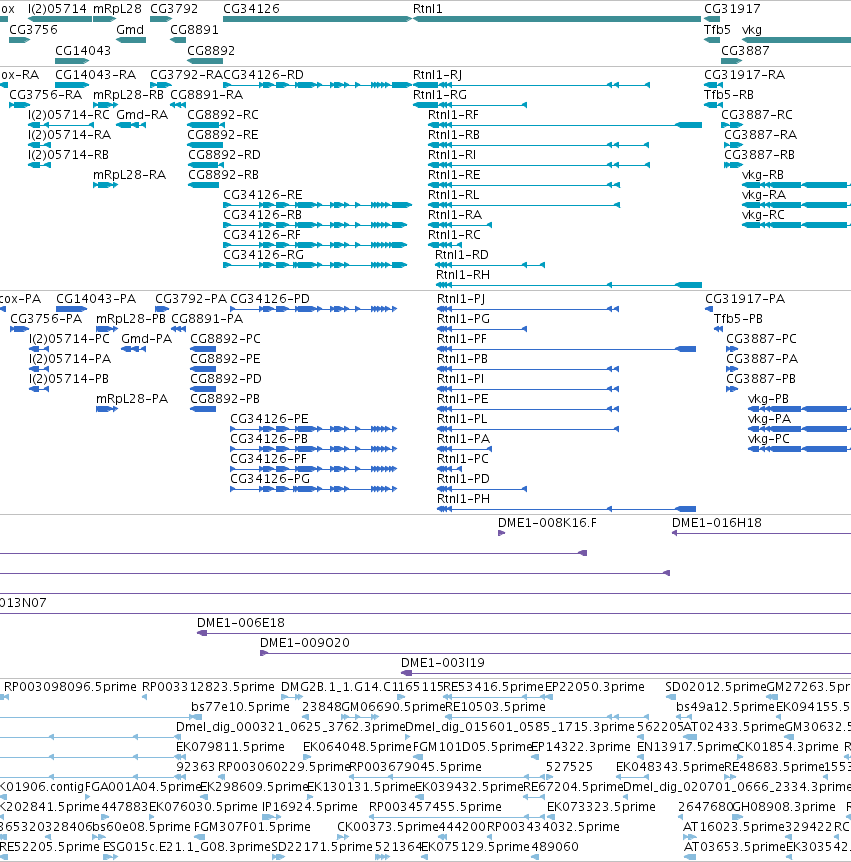This screenshot has width=851, height=862.
Task: Select transcript Rtnl1-RJ label
Action: 437,75
